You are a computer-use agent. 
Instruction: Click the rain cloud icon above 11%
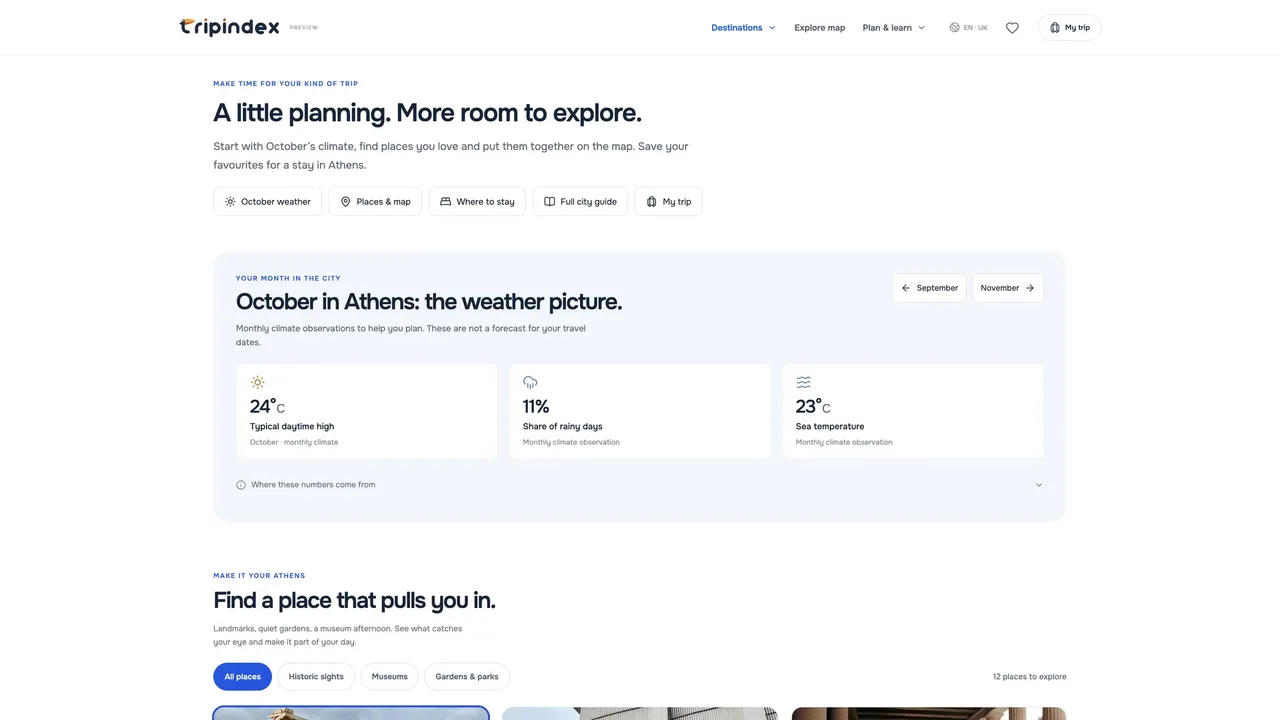point(530,382)
